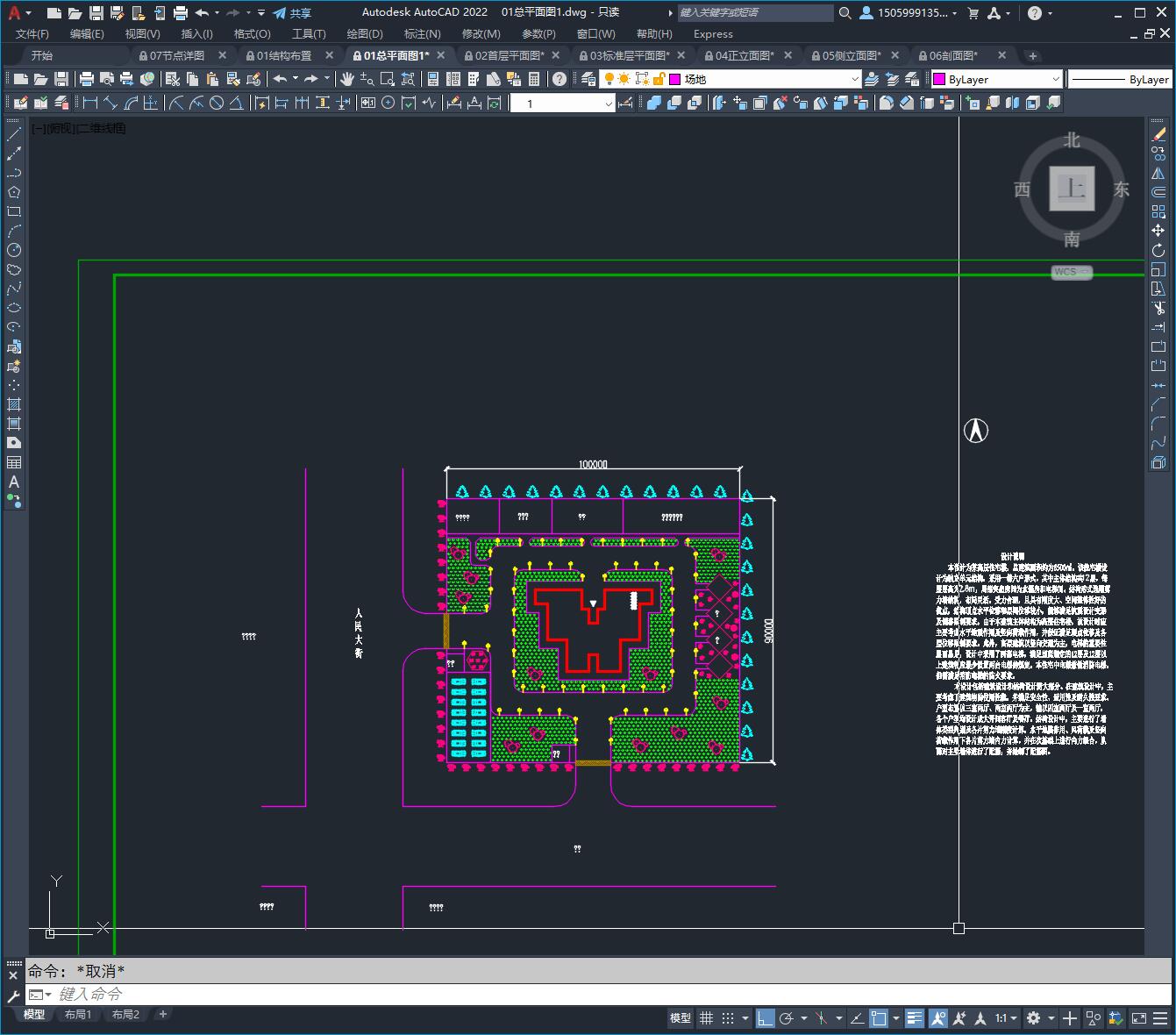Screen dimensions: 1176x1035
Task: Toggle object snap tracking
Action: point(857,1018)
